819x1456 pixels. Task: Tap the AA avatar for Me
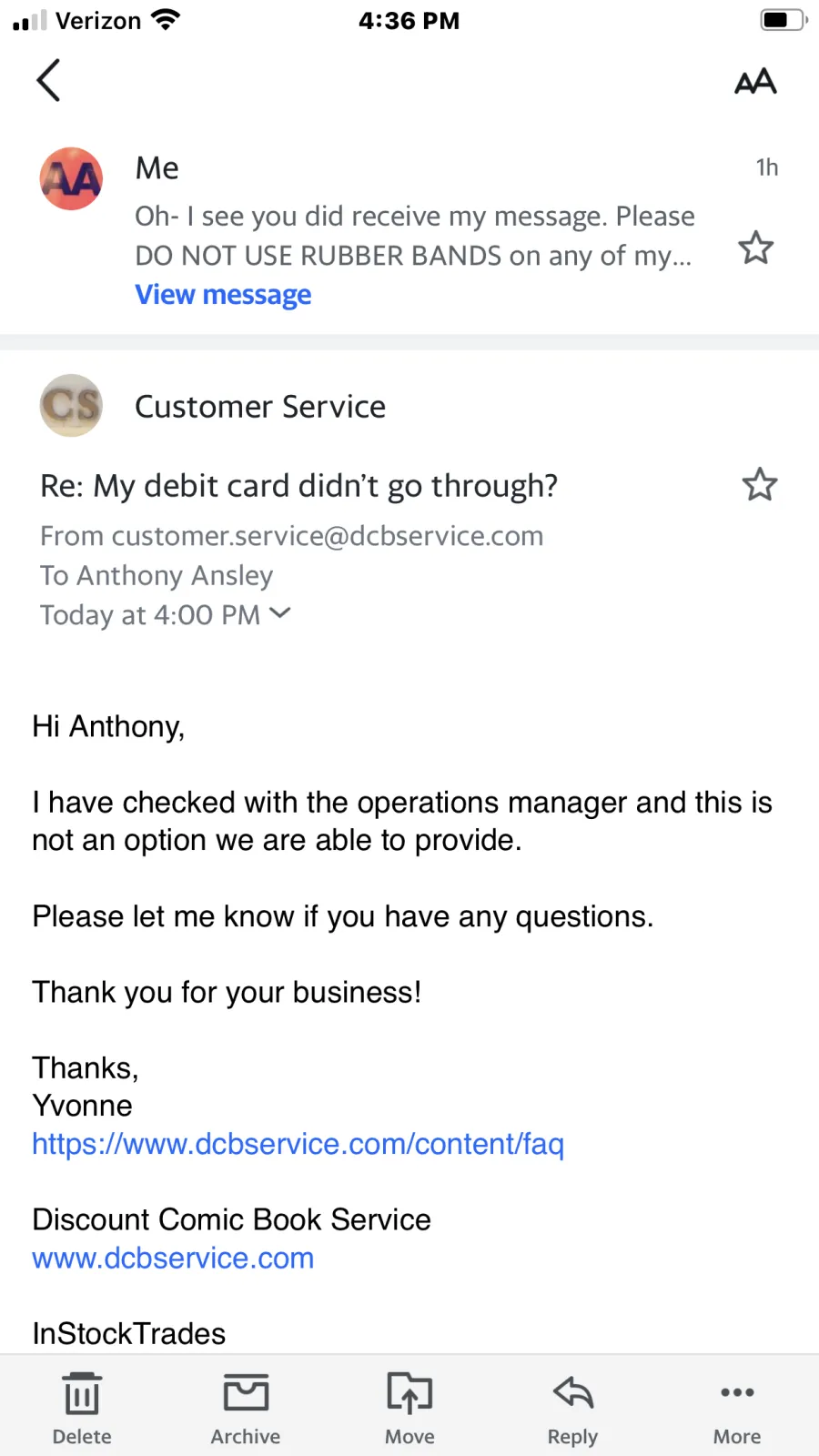tap(71, 178)
